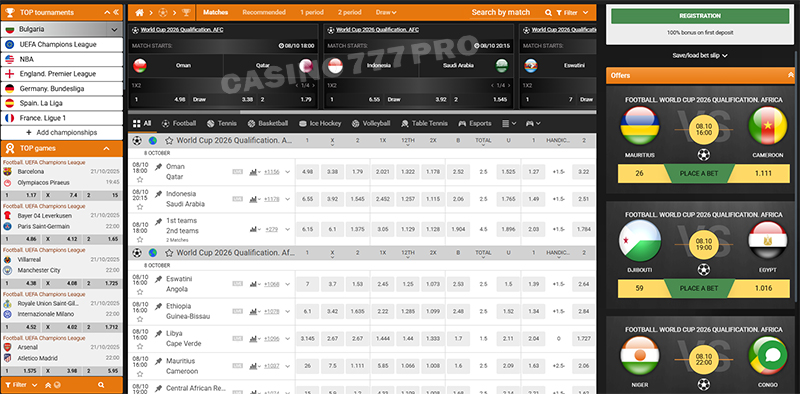This screenshot has width=800, height=394.
Task: Open the Table Tennis sport tab
Action: pos(424,124)
